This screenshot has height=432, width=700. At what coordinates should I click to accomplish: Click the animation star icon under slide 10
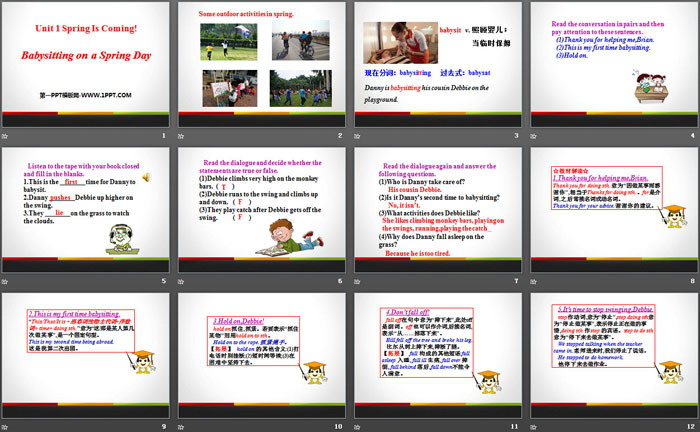coord(181,427)
